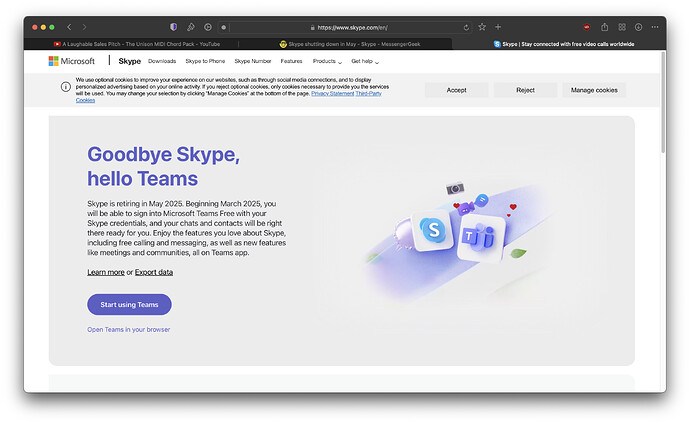Click the Teams app icon in the illustration
The width and height of the screenshot is (690, 423).
point(480,238)
